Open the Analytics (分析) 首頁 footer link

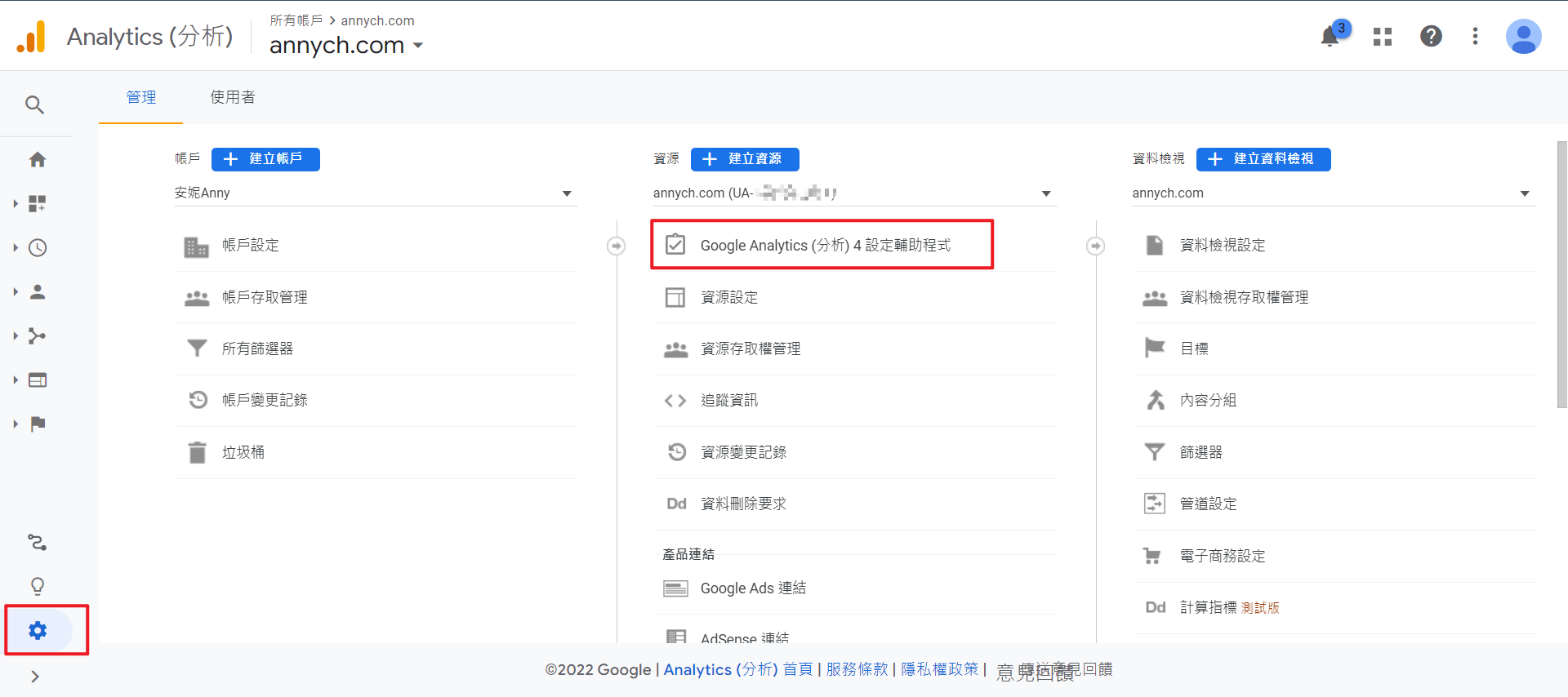(738, 669)
